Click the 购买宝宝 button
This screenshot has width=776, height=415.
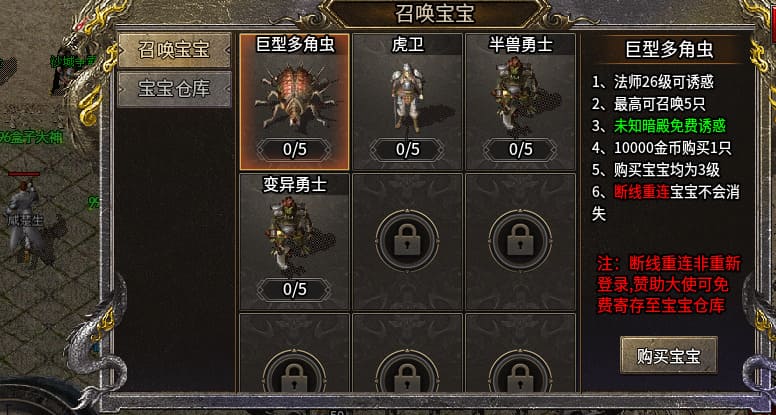[669, 355]
